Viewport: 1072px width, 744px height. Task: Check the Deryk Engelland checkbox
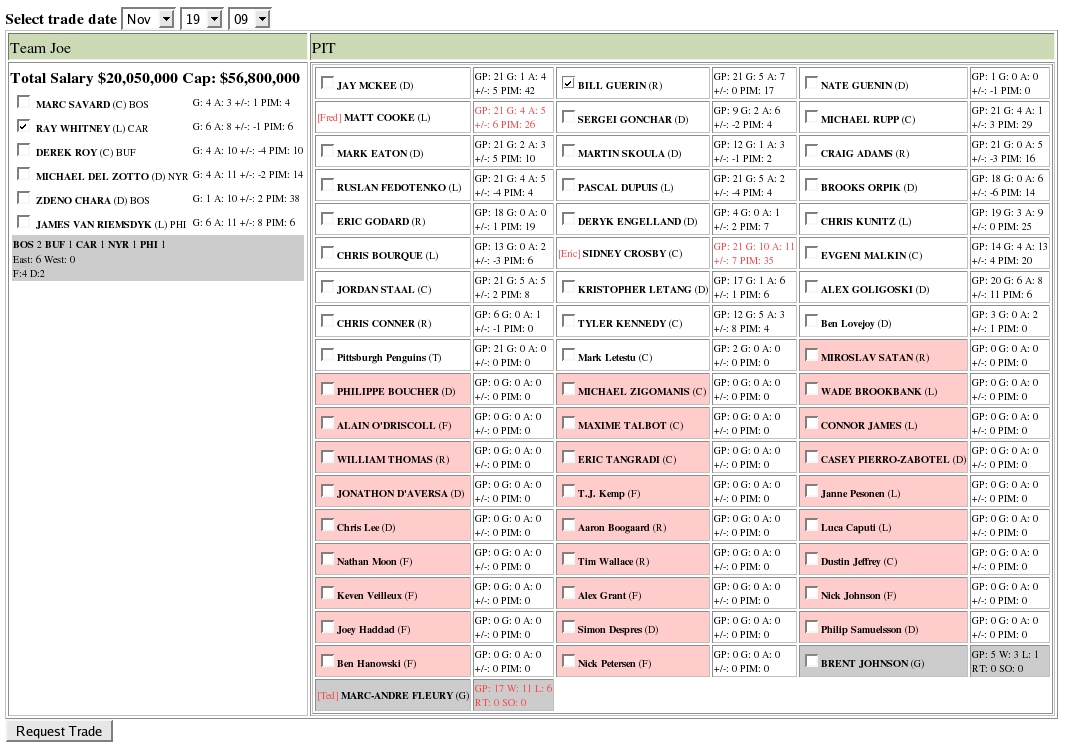568,219
